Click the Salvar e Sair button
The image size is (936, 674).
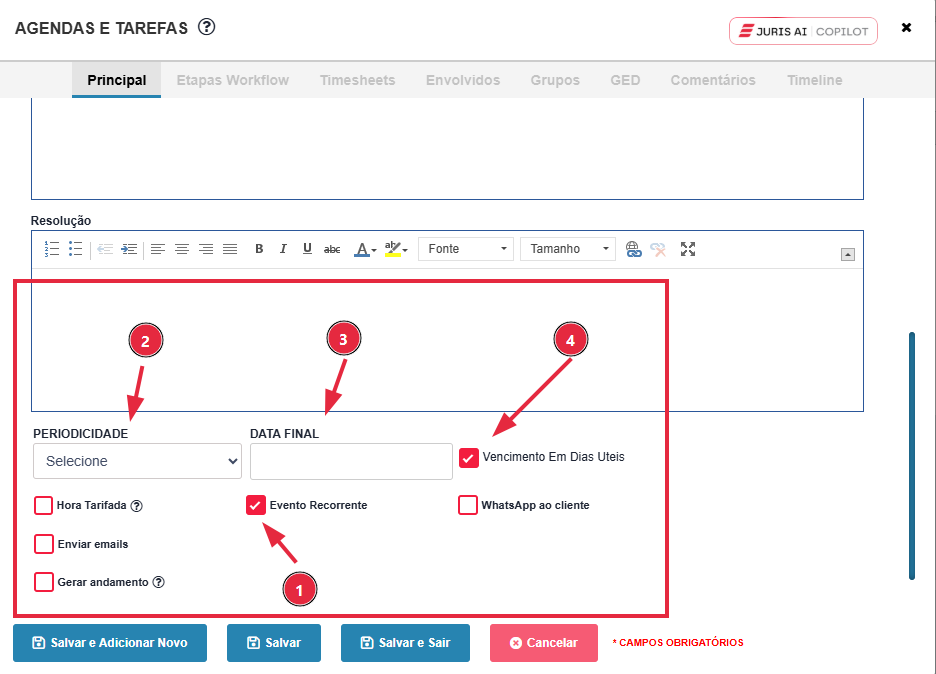coord(405,643)
